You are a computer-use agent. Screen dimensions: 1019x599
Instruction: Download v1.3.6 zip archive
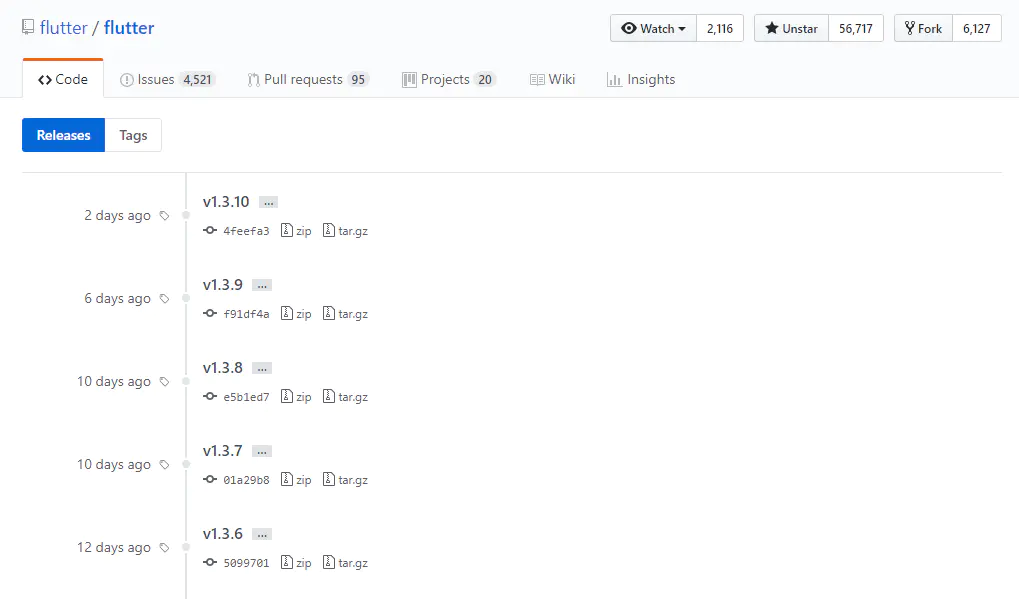pos(296,563)
